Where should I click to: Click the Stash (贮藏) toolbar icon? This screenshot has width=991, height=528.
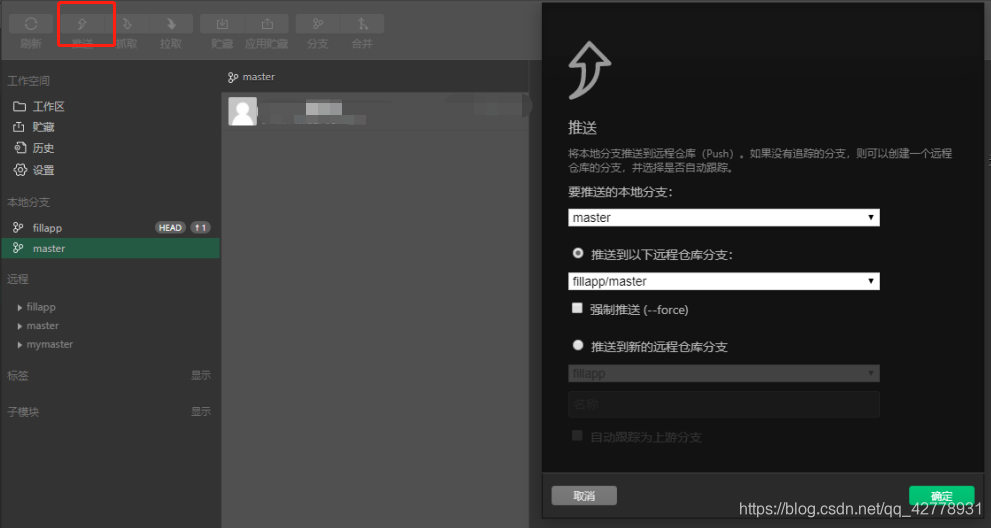(222, 24)
